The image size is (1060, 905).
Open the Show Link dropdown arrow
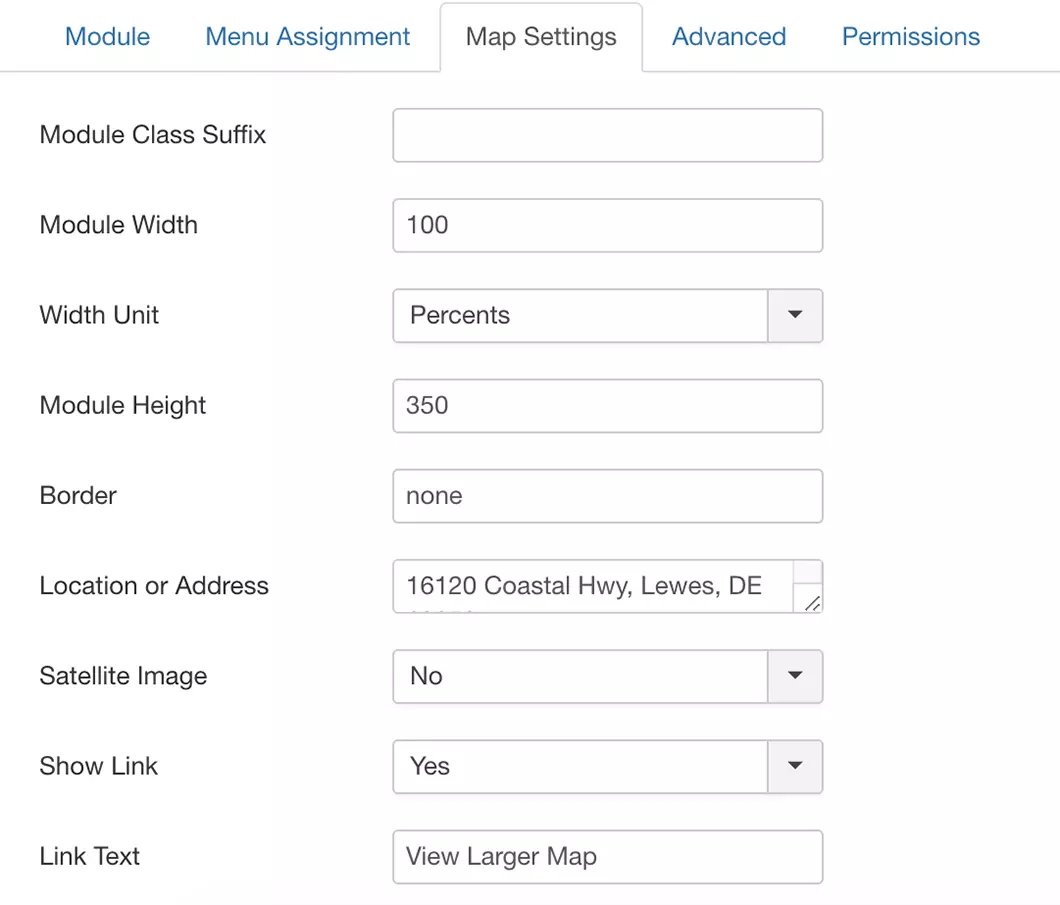[x=795, y=767]
